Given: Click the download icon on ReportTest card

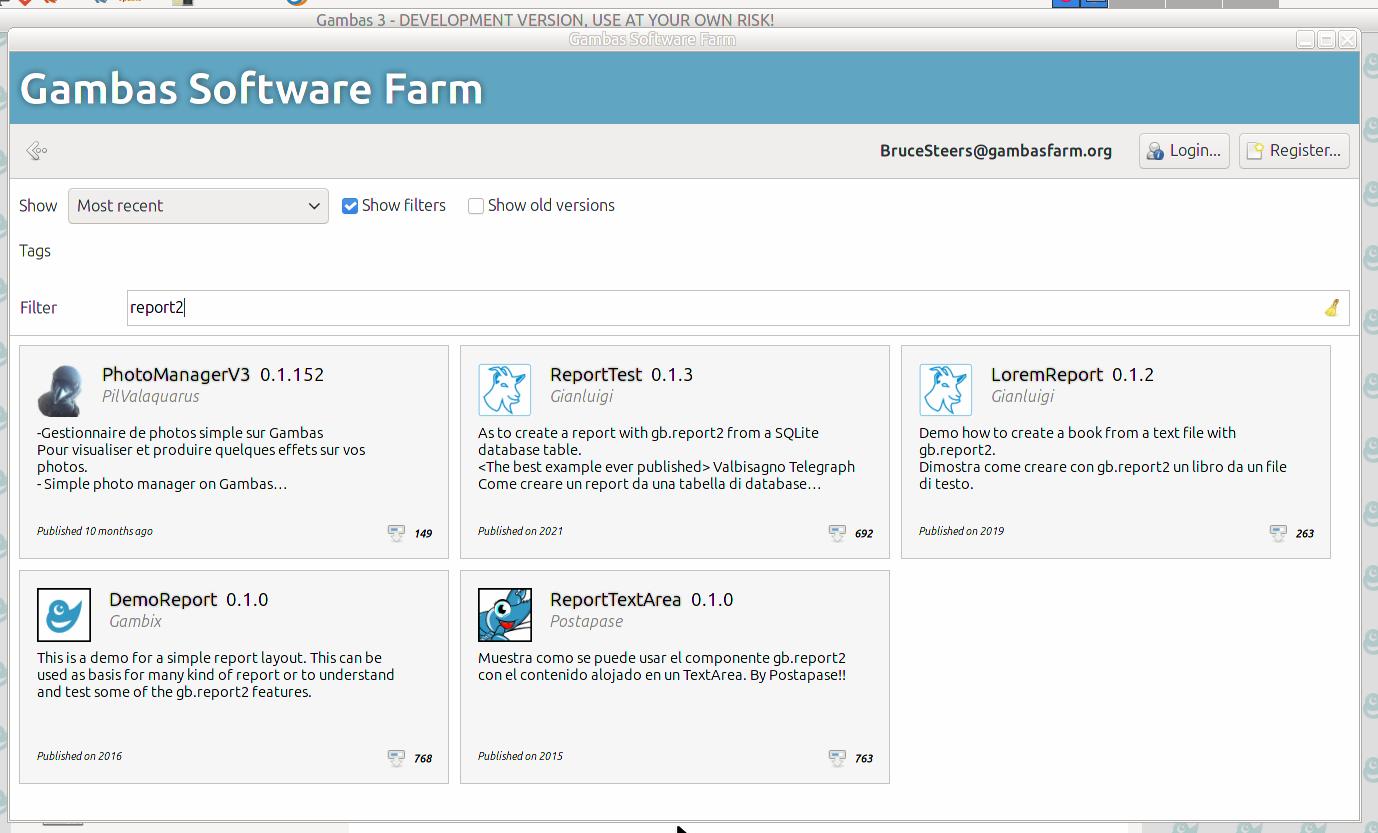Looking at the screenshot, I should pos(837,533).
